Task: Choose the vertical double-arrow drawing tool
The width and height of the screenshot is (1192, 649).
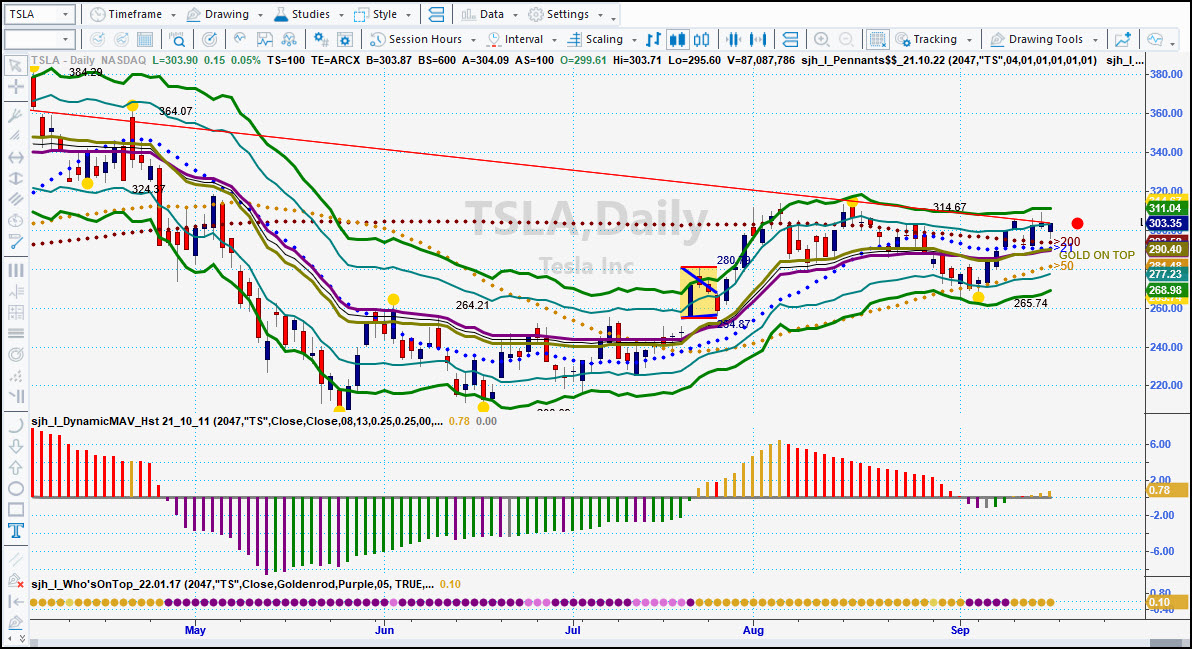Action: tap(14, 179)
